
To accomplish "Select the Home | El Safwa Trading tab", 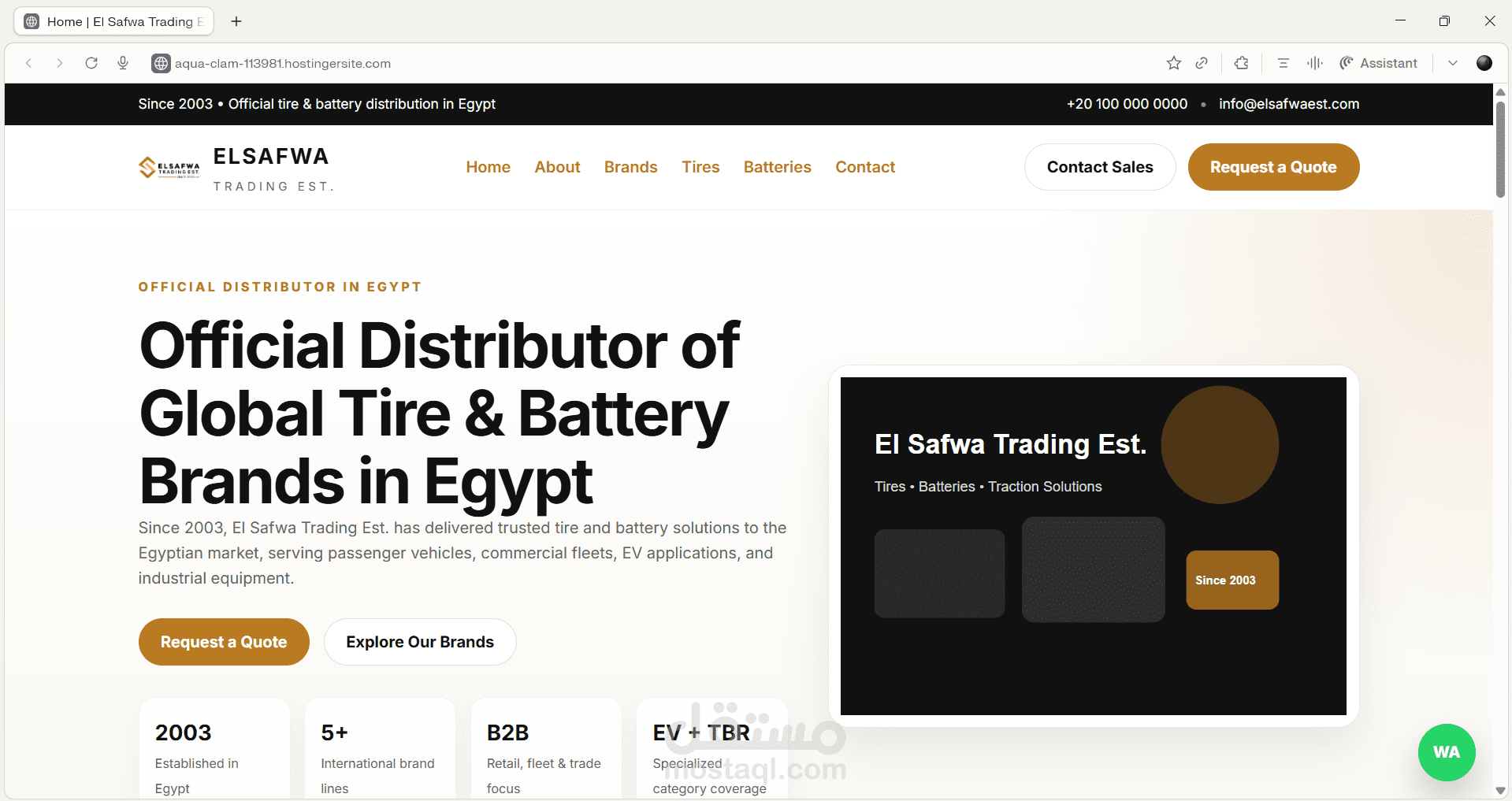I will click(114, 21).
